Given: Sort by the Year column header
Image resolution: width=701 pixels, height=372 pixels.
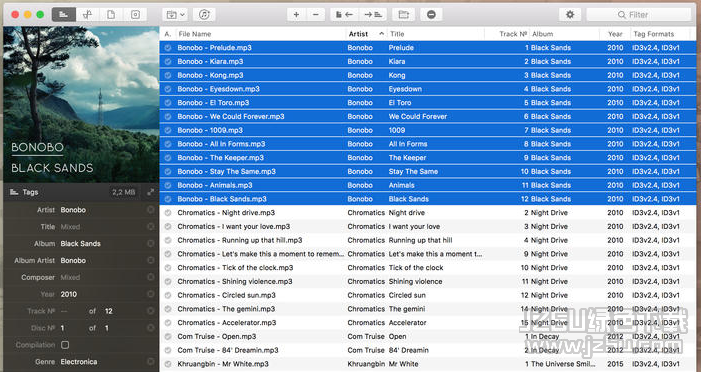Looking at the screenshot, I should click(x=615, y=34).
